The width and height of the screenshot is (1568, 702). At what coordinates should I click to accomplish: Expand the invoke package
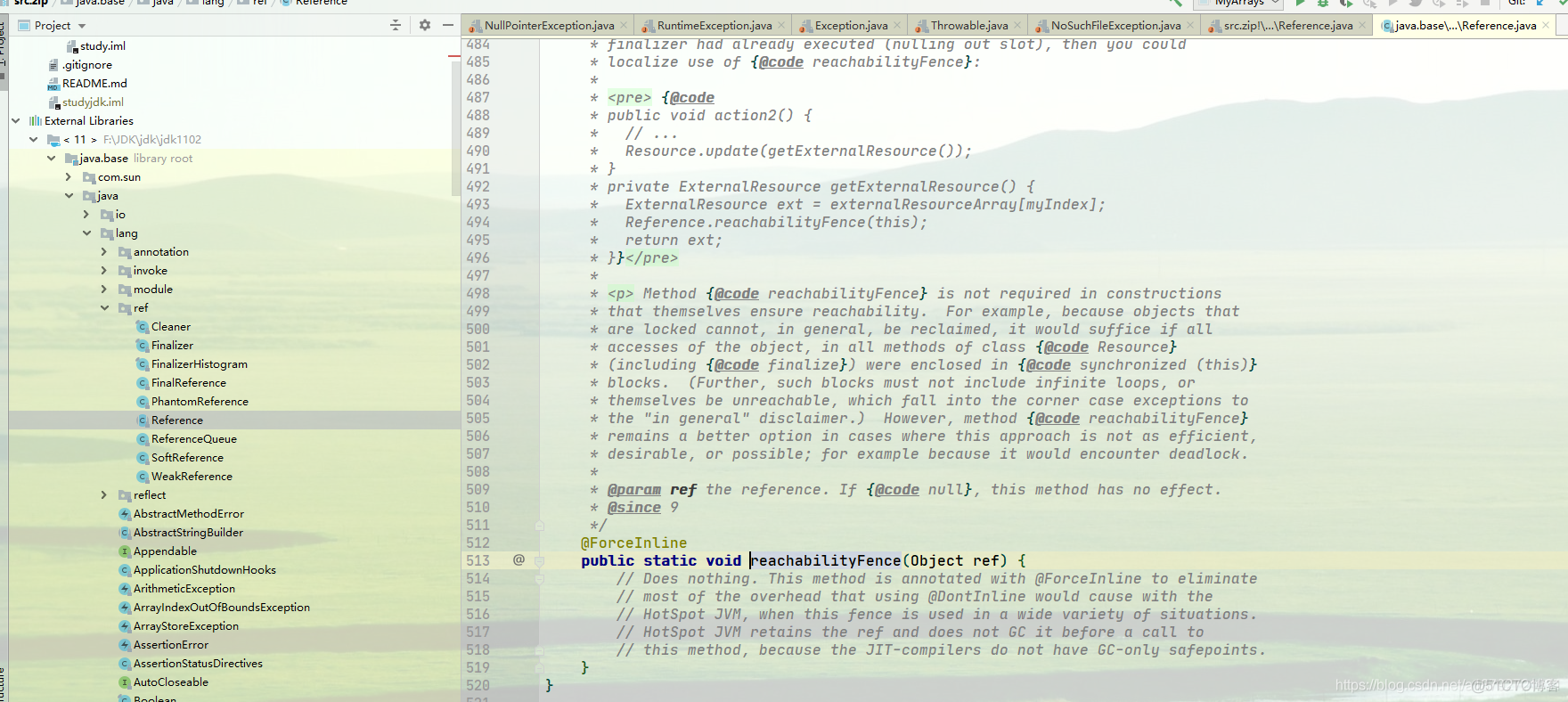[105, 271]
